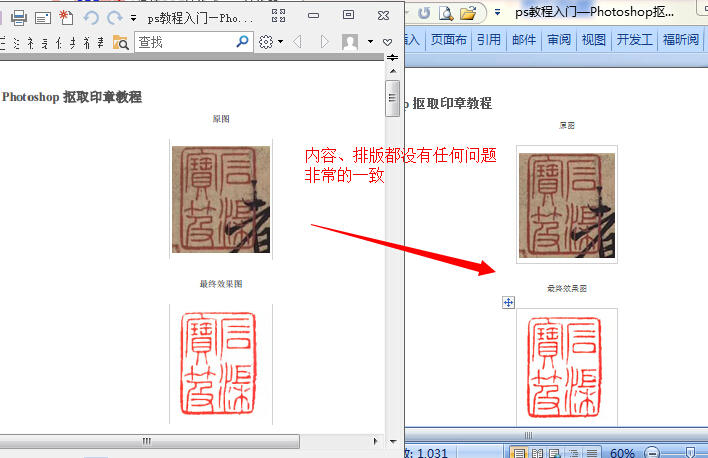708x458 pixels.
Task: Open the 邮件 ribbon tab
Action: (x=524, y=40)
